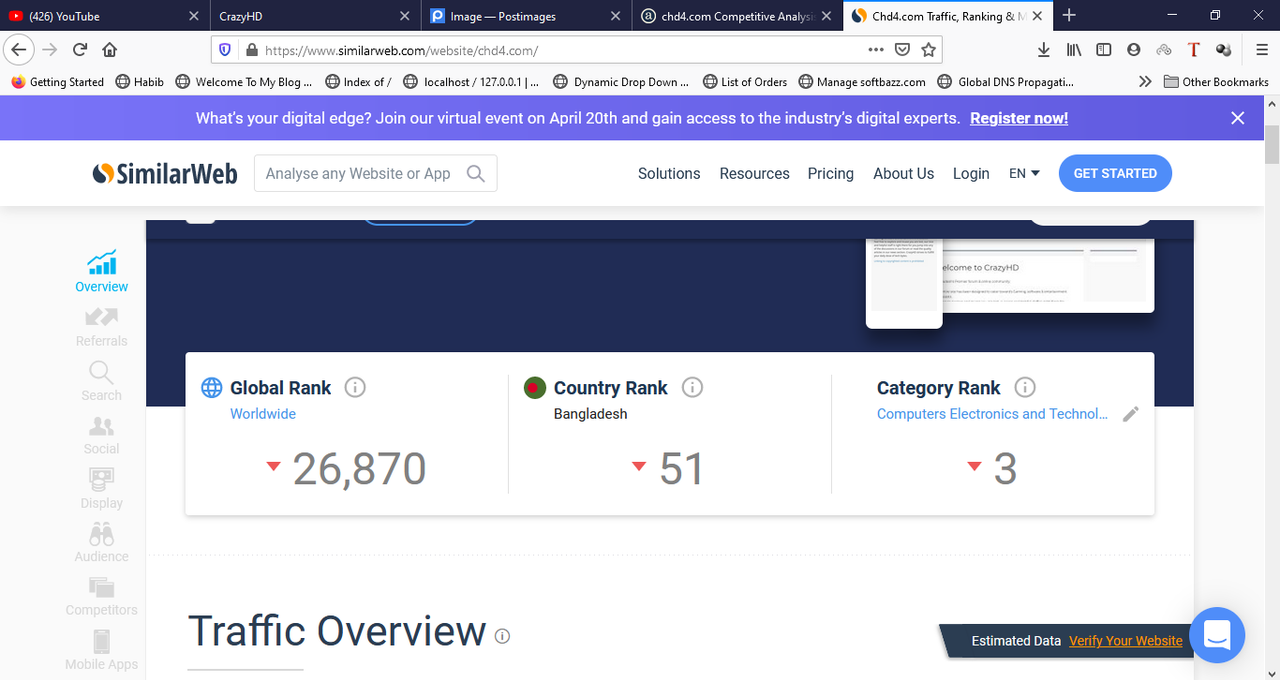
Task: Open Other Bookmarks folder
Action: point(1216,82)
